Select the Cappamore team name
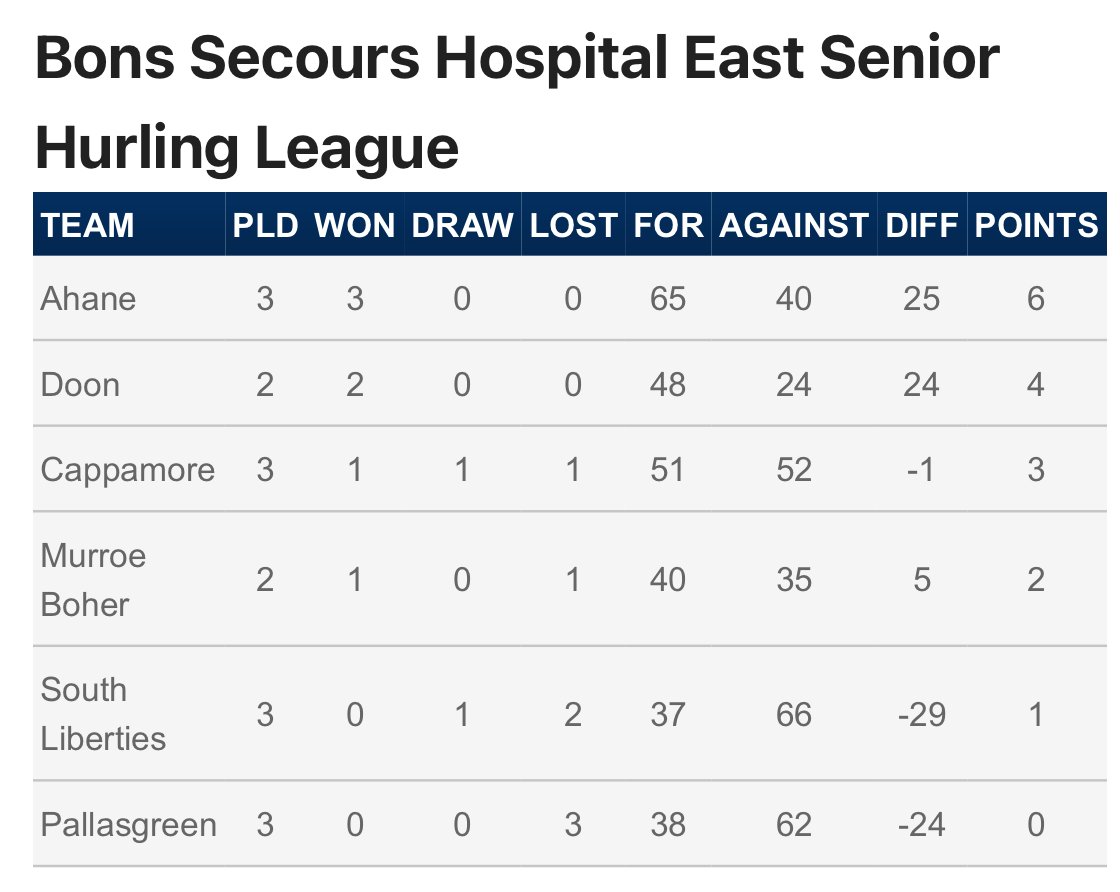Viewport: 1120px width, 892px height. pyautogui.click(x=128, y=470)
